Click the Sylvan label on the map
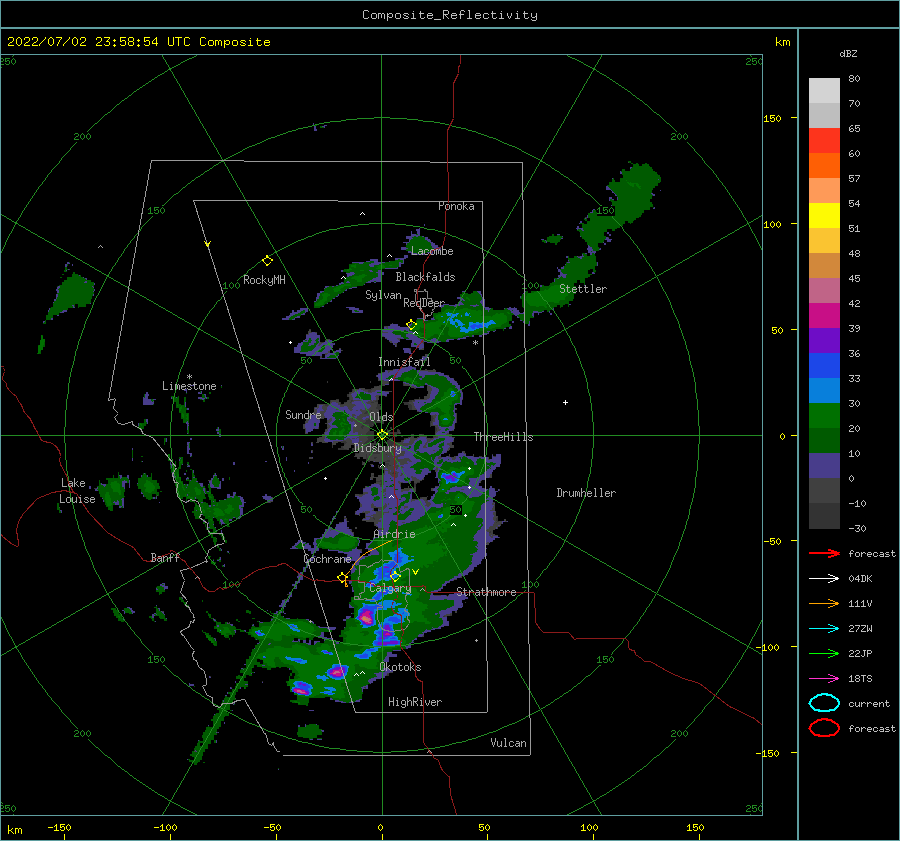900x841 pixels. click(383, 295)
